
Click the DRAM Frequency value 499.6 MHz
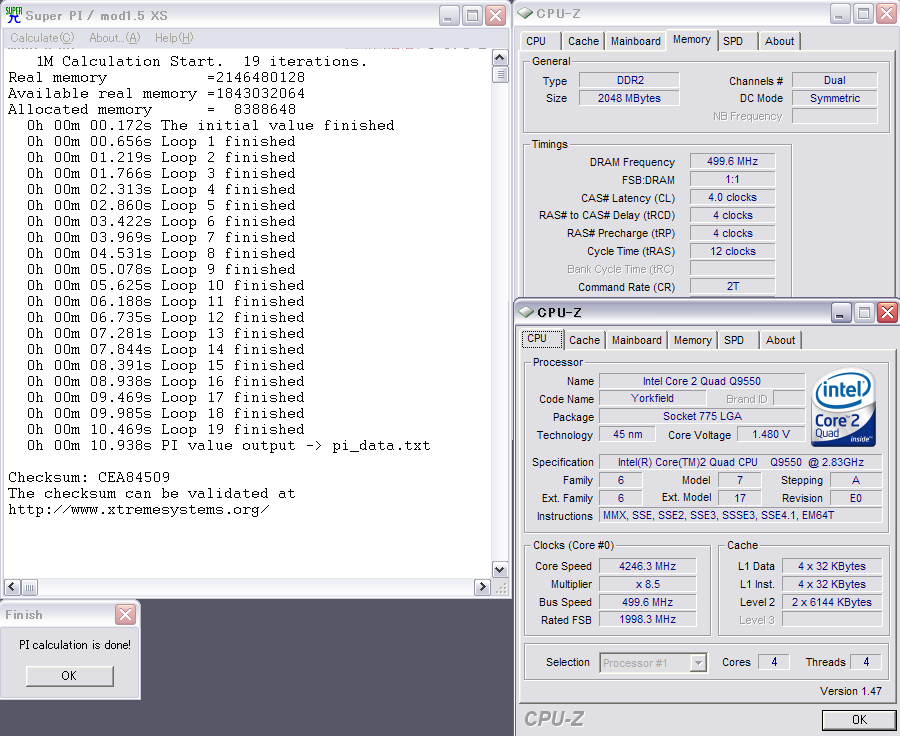(732, 161)
